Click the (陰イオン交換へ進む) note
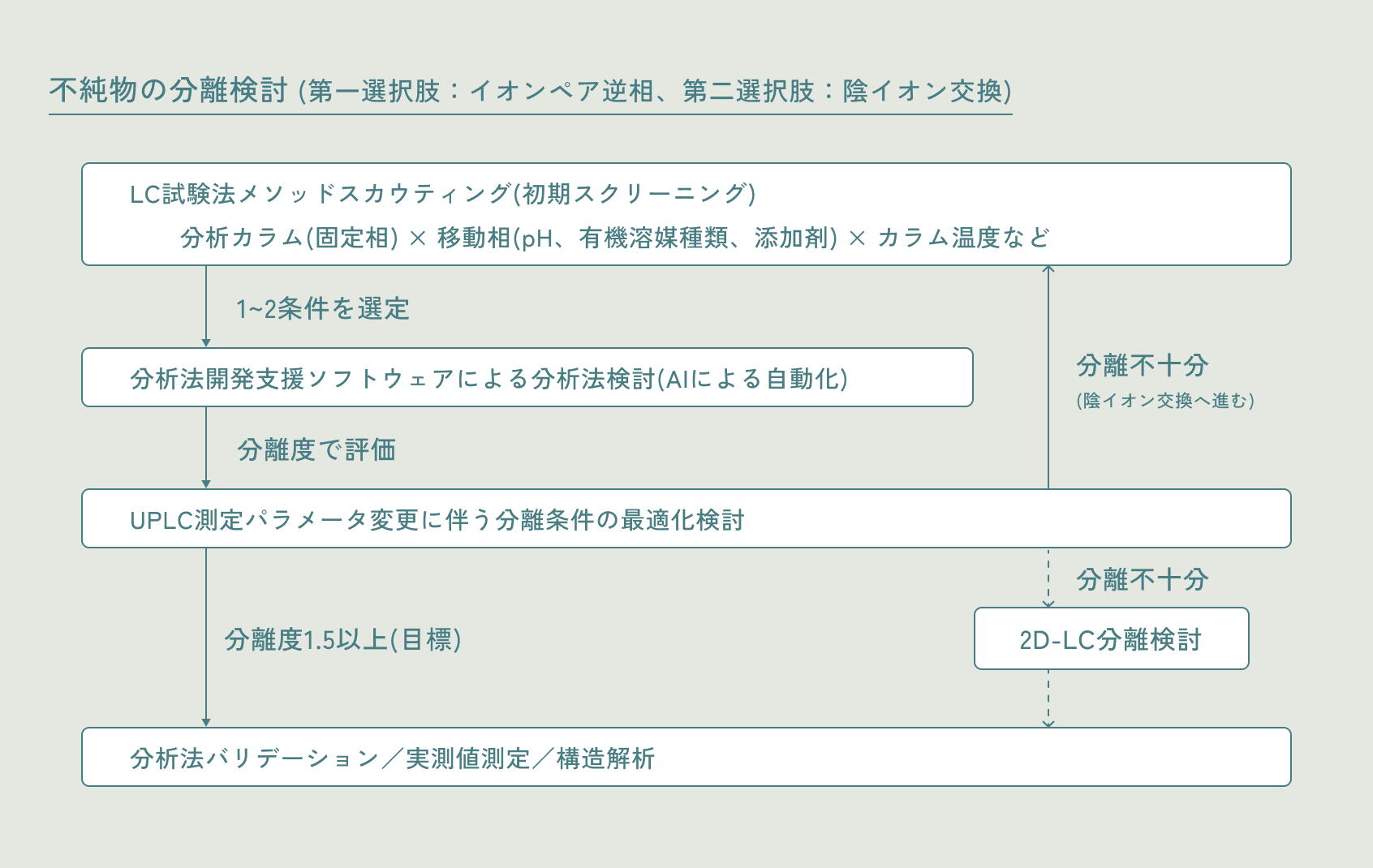Viewport: 1373px width, 868px height. (x=1165, y=401)
